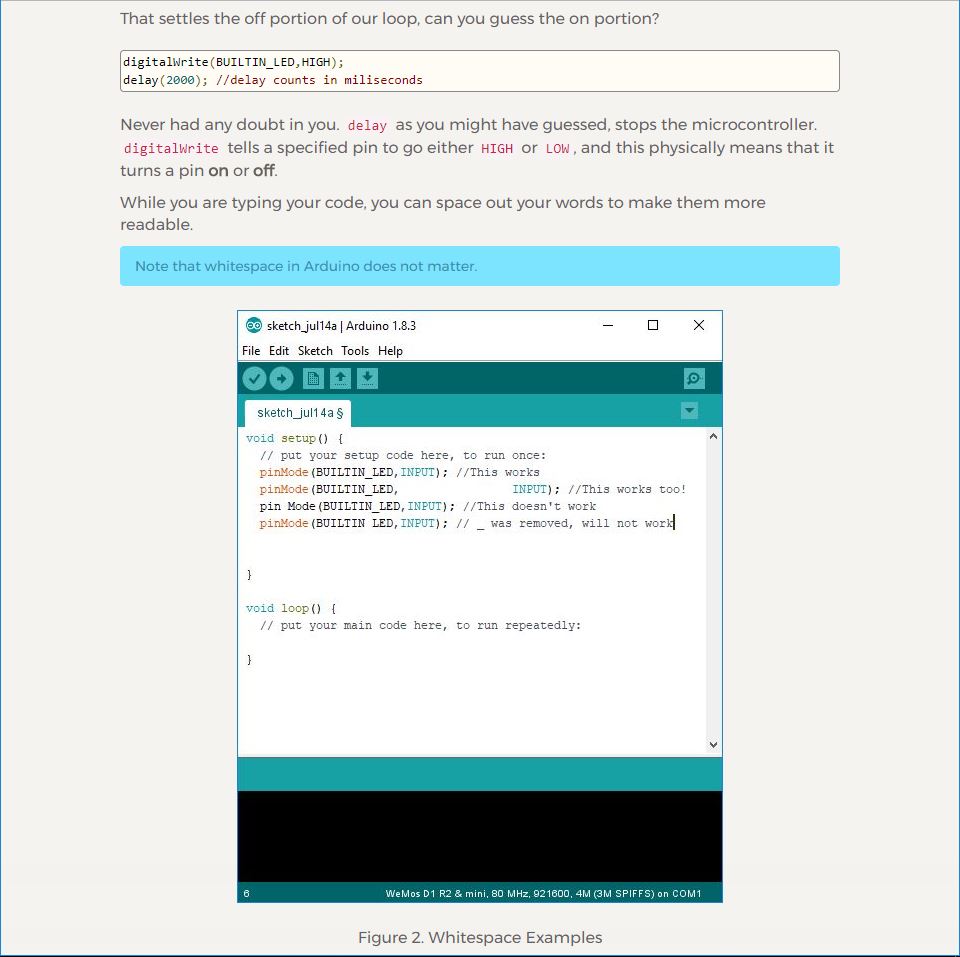The height and width of the screenshot is (957, 960).
Task: Create a new sketch with New icon
Action: (313, 378)
